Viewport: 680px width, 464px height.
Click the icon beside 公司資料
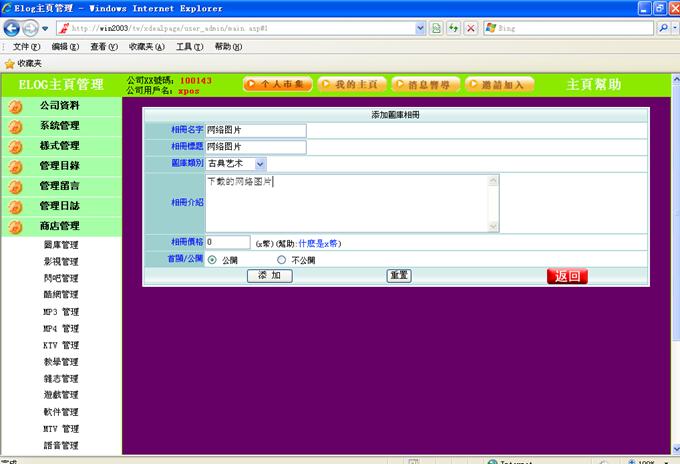tap(15, 106)
